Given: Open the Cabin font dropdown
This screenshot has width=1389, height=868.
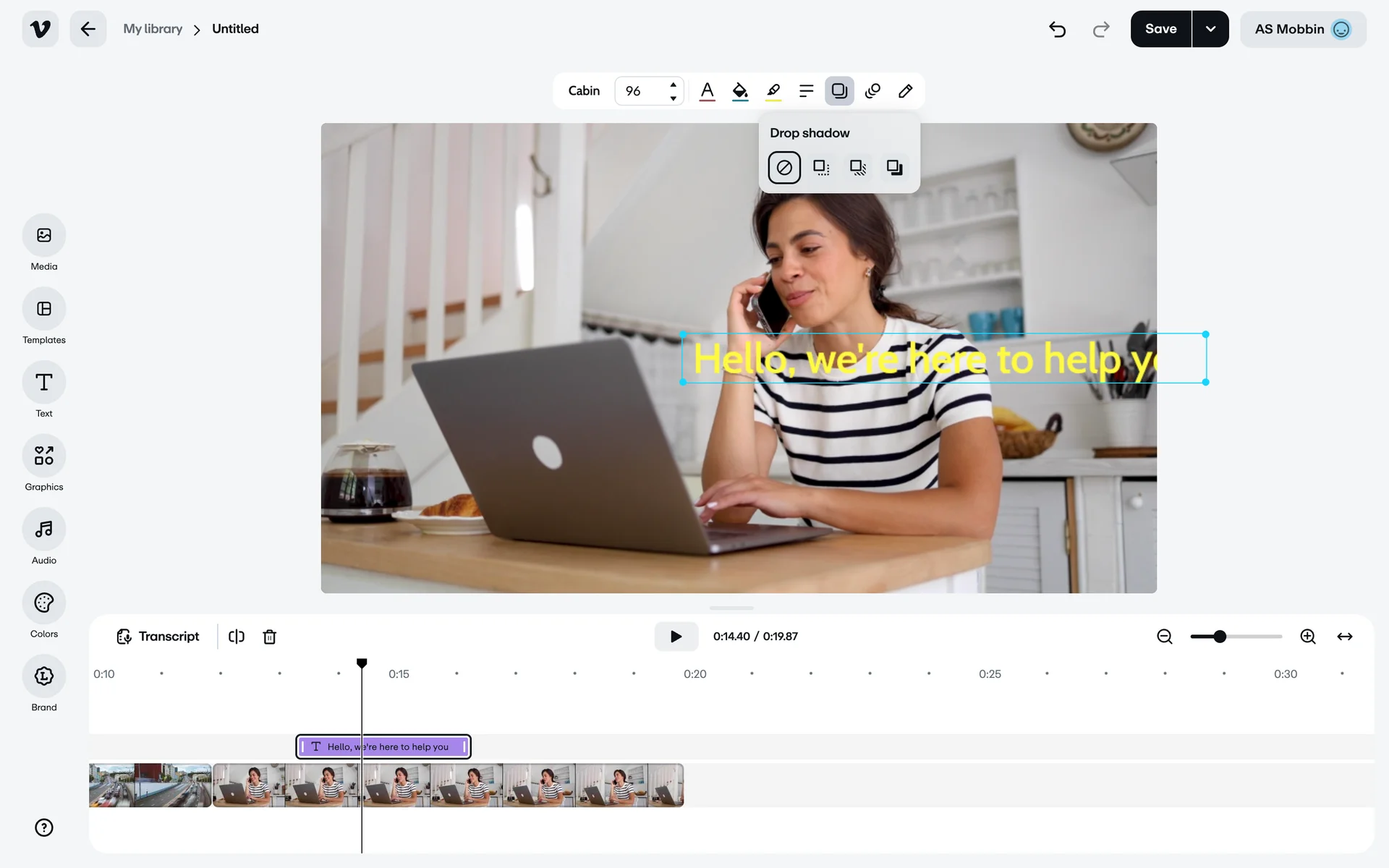Looking at the screenshot, I should coord(584,91).
